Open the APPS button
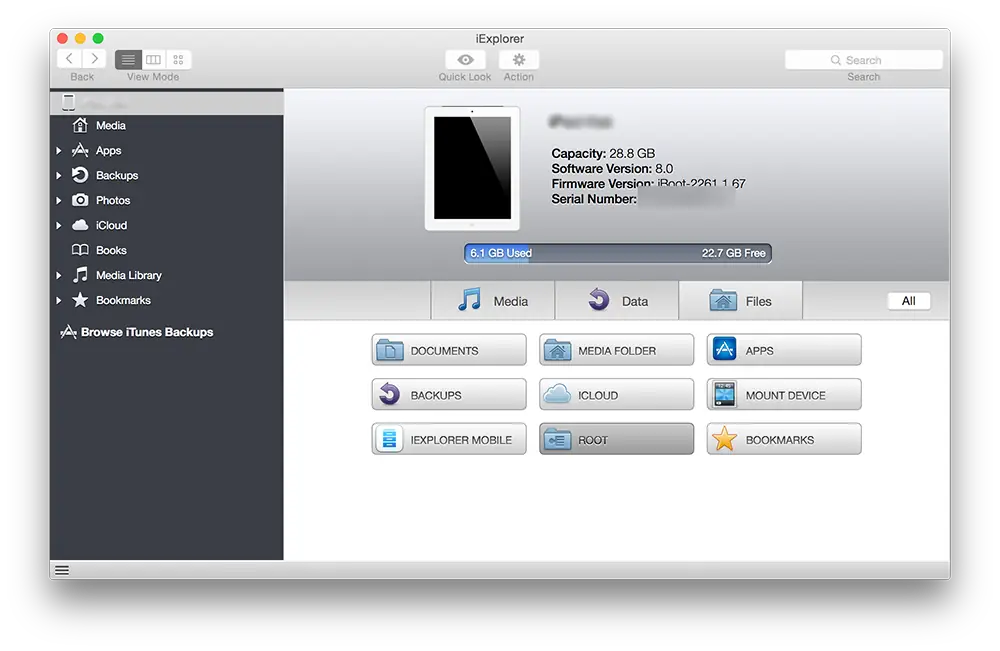This screenshot has height=651, width=1000. tap(784, 350)
